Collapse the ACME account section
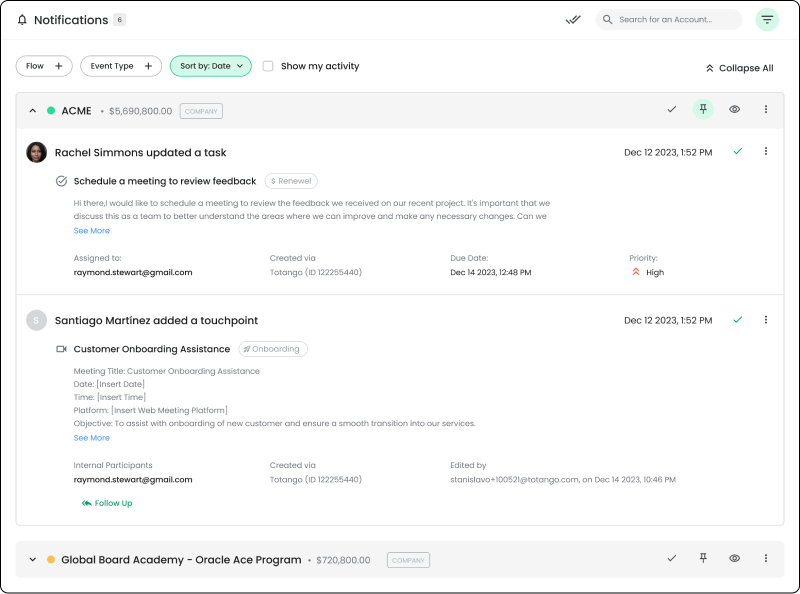This screenshot has height=594, width=800. [x=33, y=111]
